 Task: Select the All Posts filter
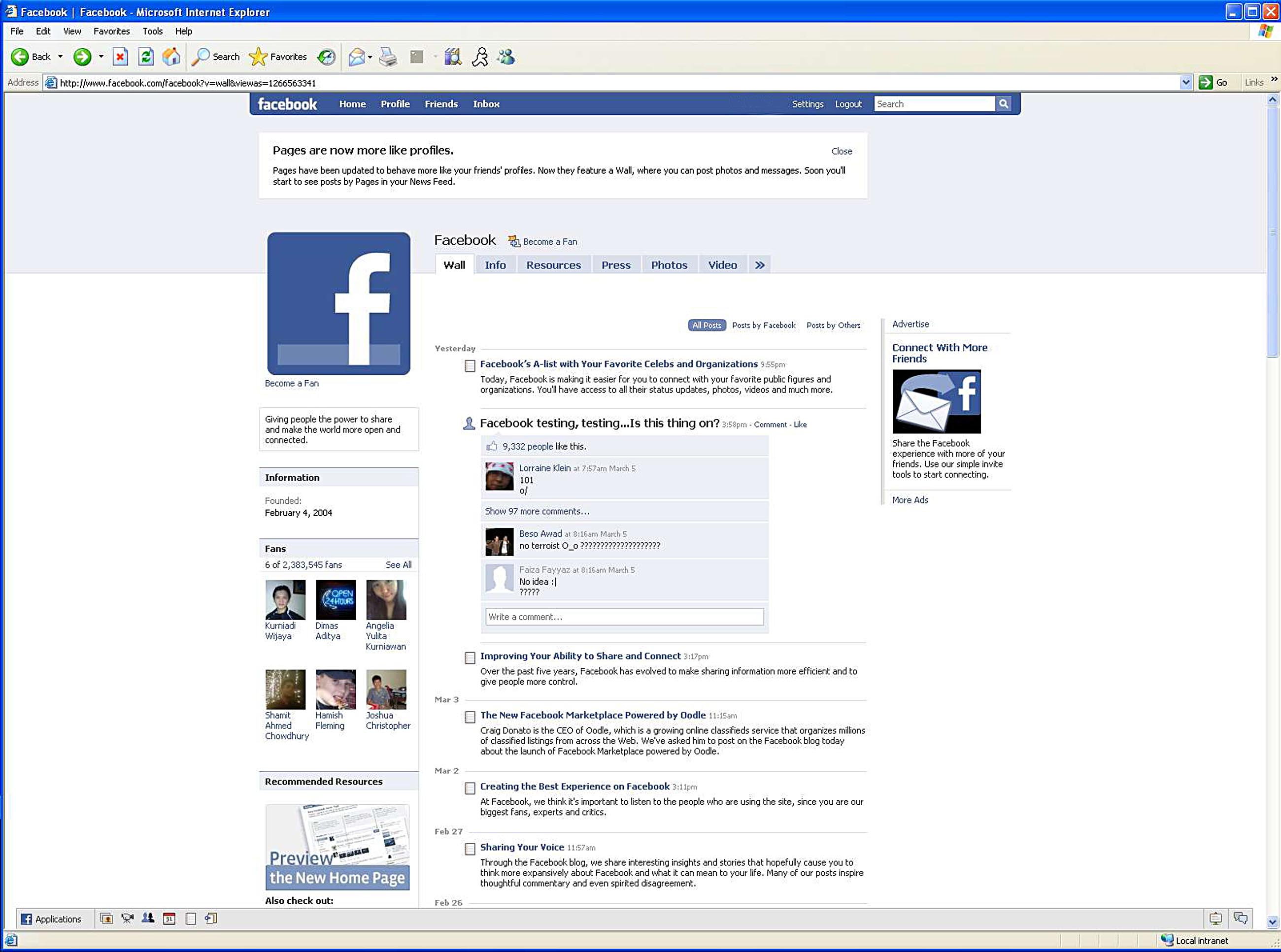point(706,325)
